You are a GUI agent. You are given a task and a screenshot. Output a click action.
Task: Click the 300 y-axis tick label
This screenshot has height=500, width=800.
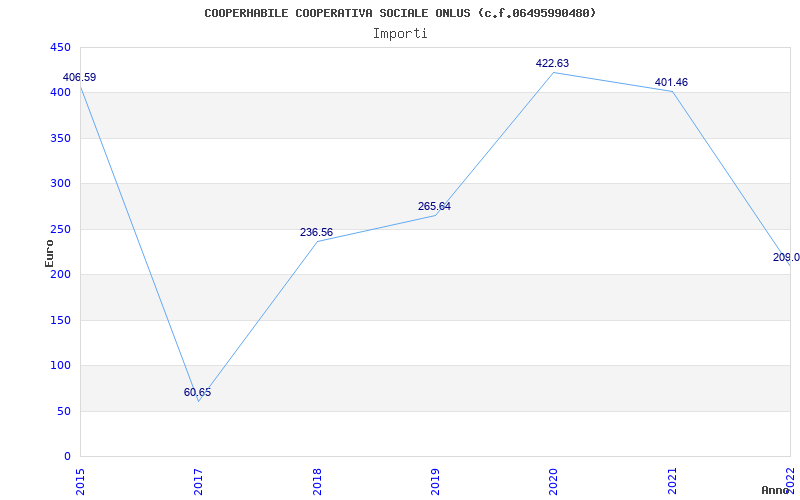(60, 184)
